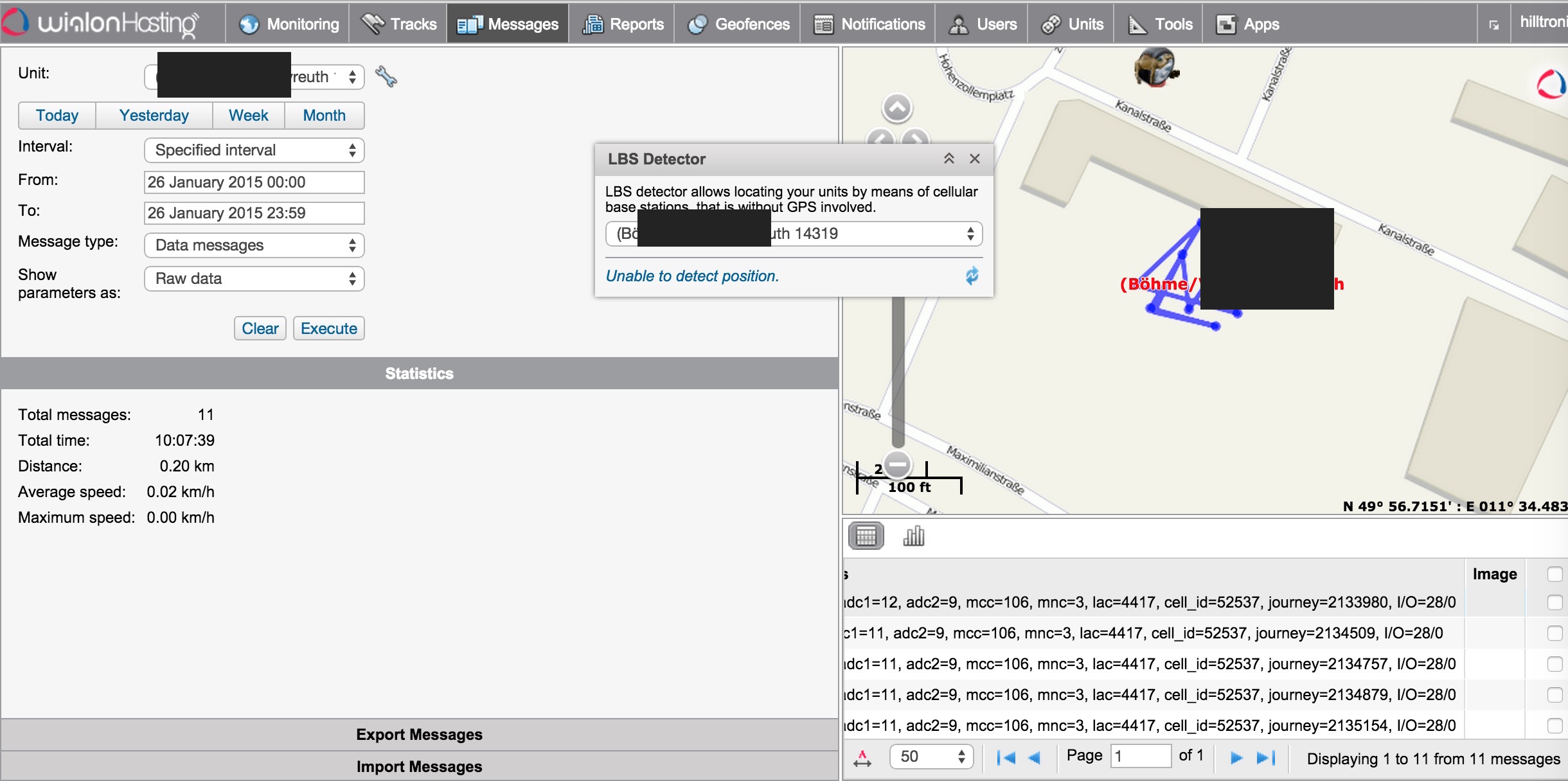Open the Show parameters as dropdown

(254, 279)
